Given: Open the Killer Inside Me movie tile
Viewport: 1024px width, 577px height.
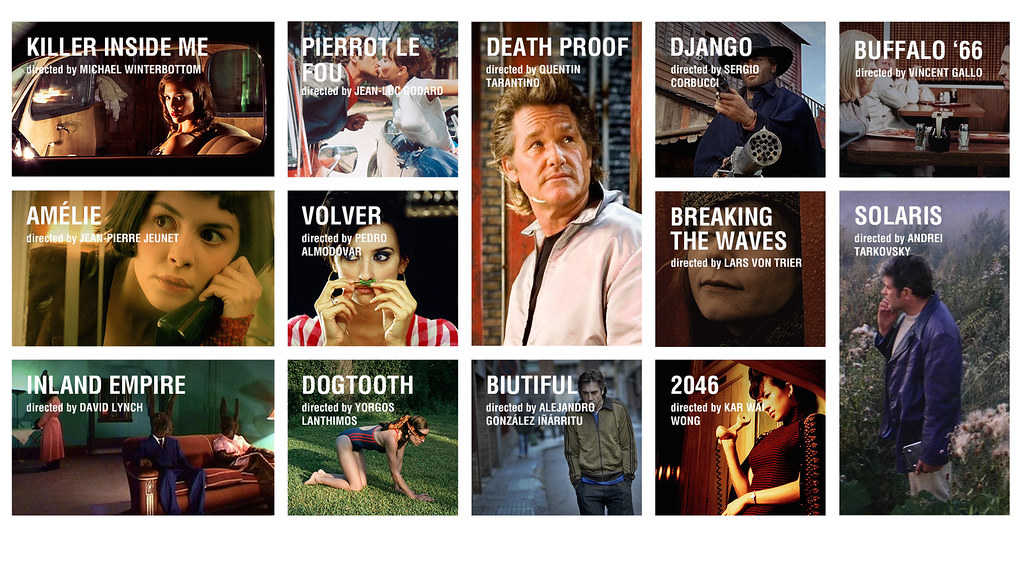Looking at the screenshot, I should (143, 99).
